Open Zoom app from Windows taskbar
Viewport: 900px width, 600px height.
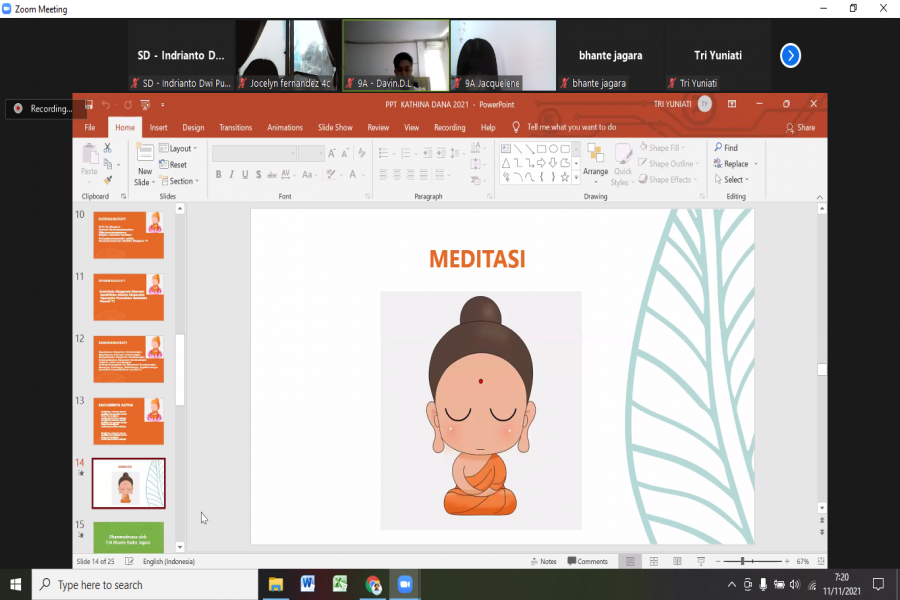click(405, 584)
